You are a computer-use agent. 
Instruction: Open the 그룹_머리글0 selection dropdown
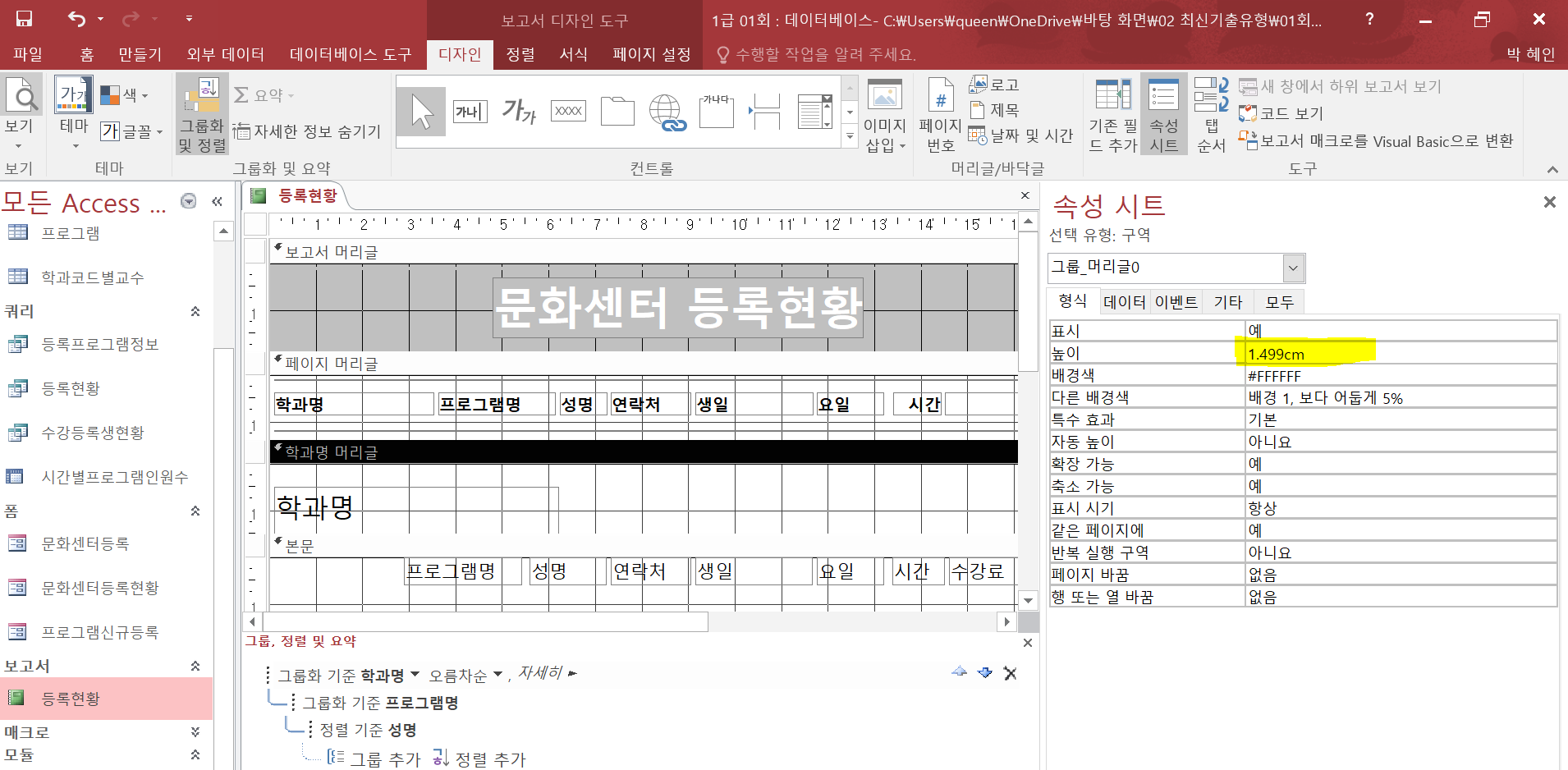pos(1293,268)
